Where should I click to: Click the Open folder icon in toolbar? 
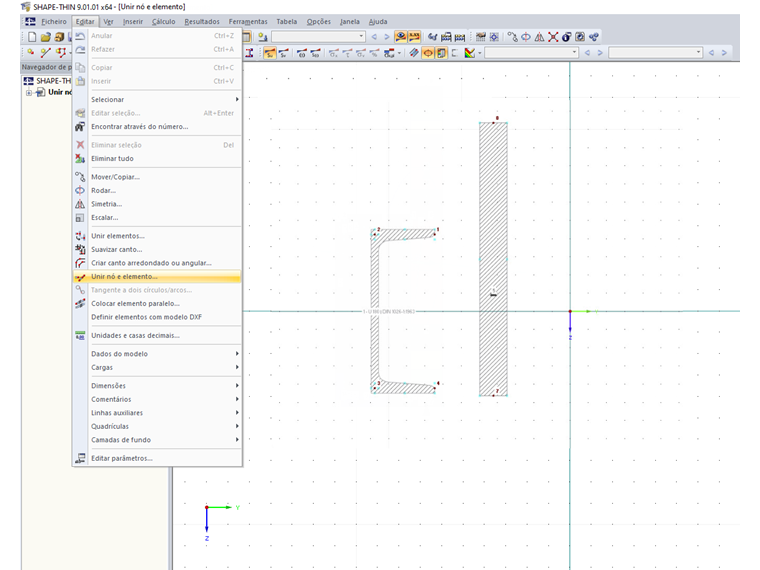46,37
